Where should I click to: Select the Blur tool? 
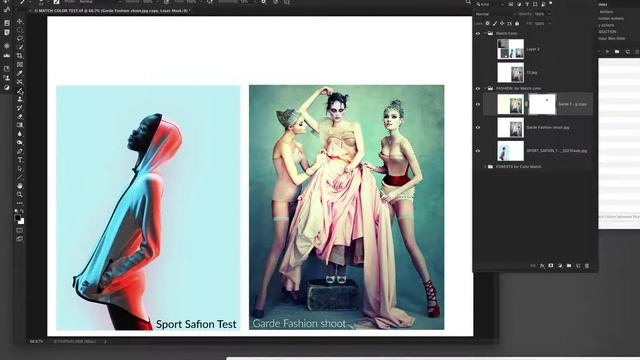(20, 133)
